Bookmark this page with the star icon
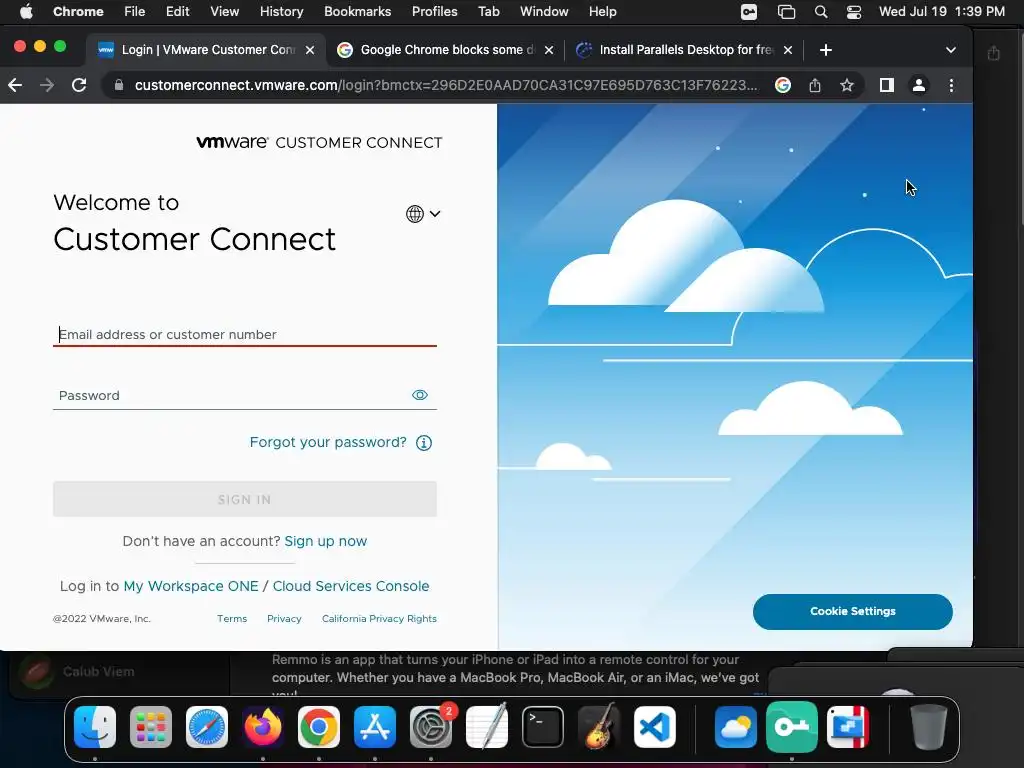Screen dimensions: 1024x768 (846, 85)
